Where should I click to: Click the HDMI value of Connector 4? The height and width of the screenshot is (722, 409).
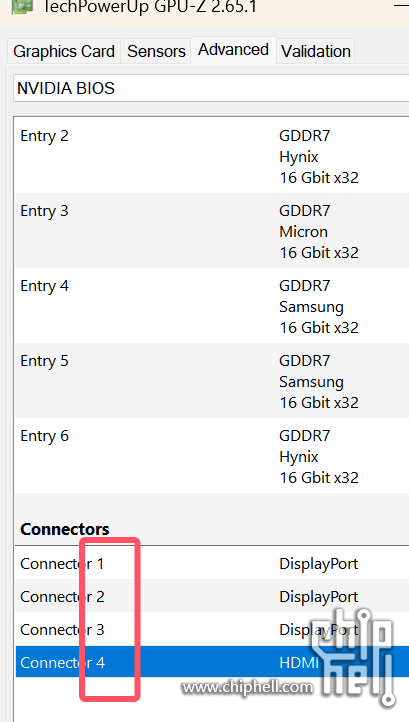click(x=299, y=663)
